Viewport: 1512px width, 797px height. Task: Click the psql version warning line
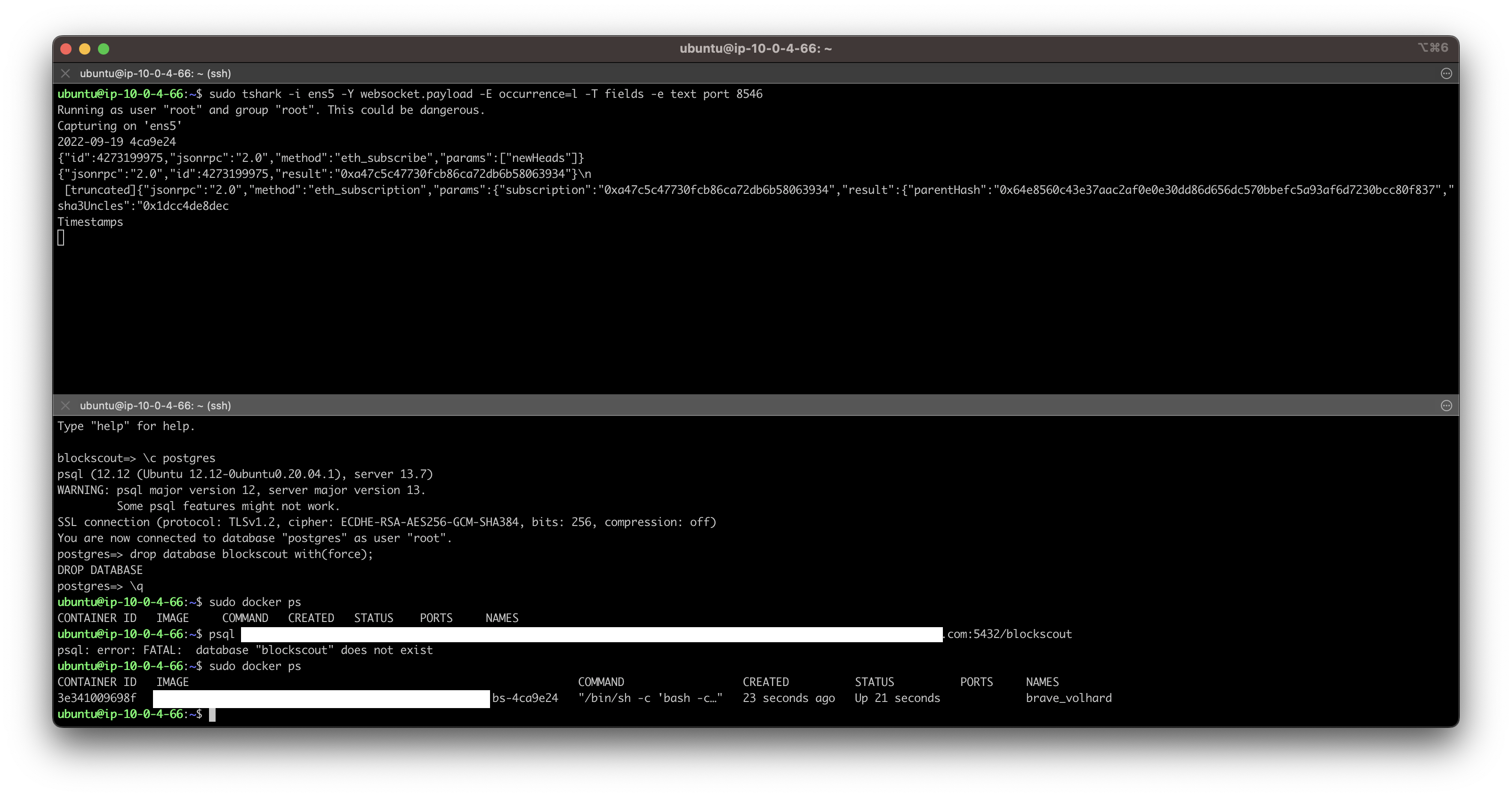[241, 490]
